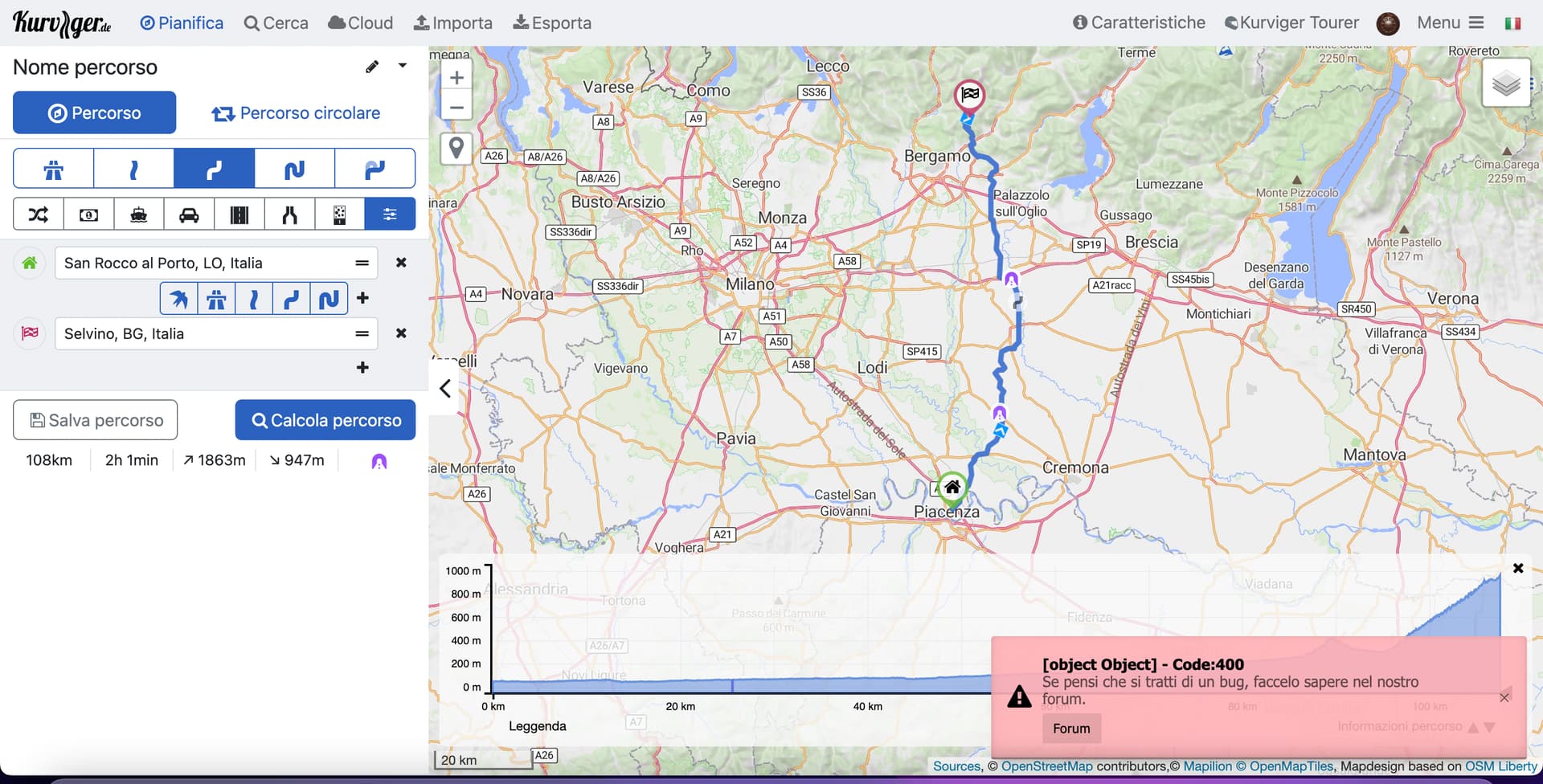The width and height of the screenshot is (1543, 784).
Task: Click the San Rocco al Porto start field
Action: click(205, 263)
